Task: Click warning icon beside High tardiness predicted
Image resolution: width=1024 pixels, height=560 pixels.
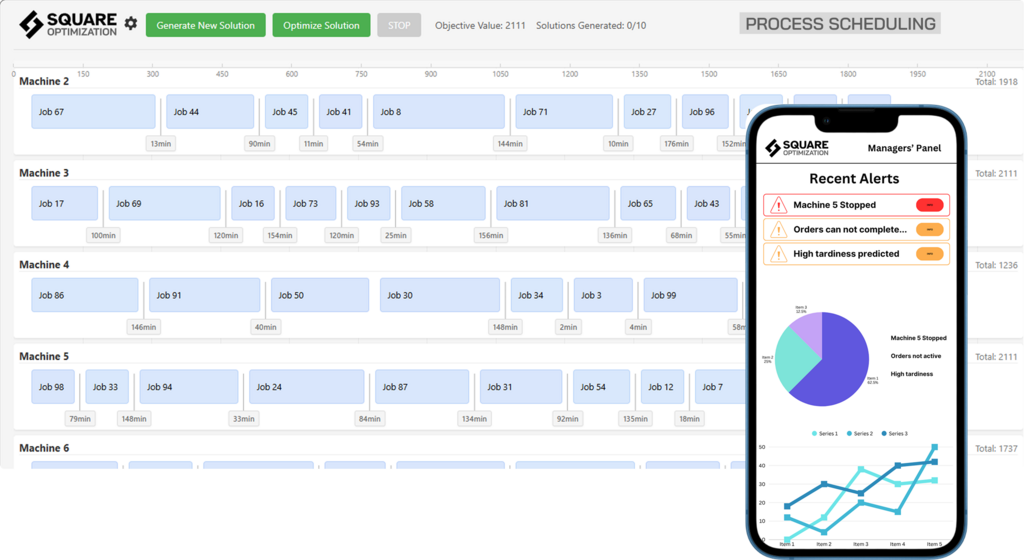Action: tap(777, 254)
